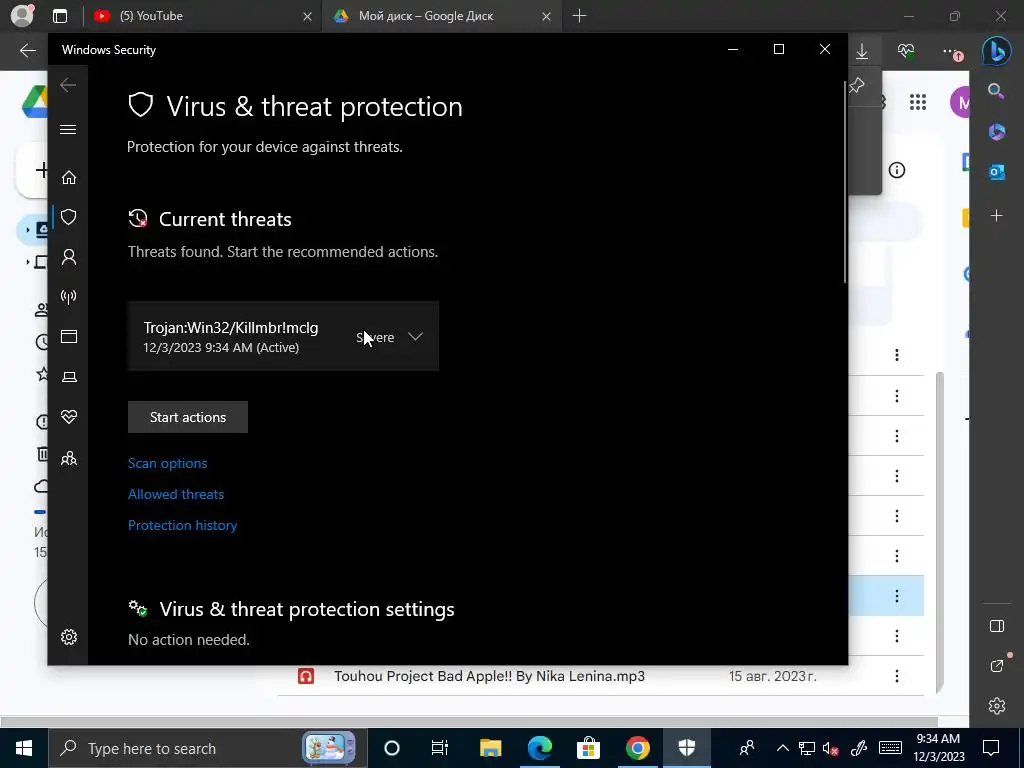1024x768 pixels.
Task: Switch to the YouTube browser tab
Action: coord(202,16)
